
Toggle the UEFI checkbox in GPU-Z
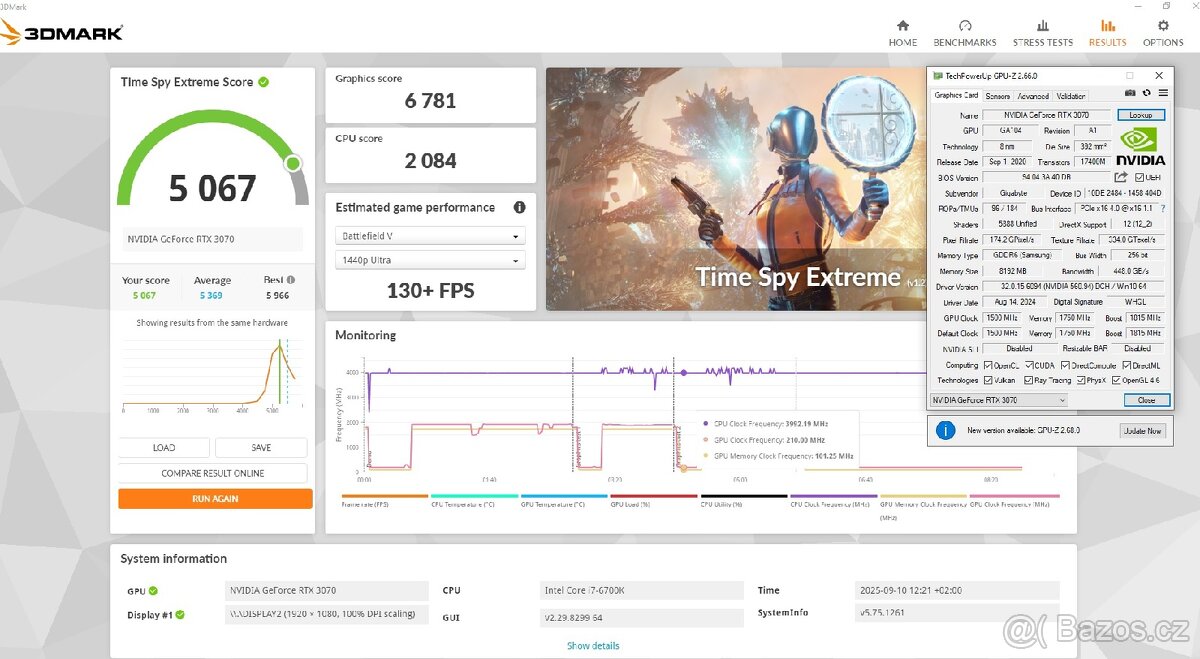click(x=1139, y=178)
